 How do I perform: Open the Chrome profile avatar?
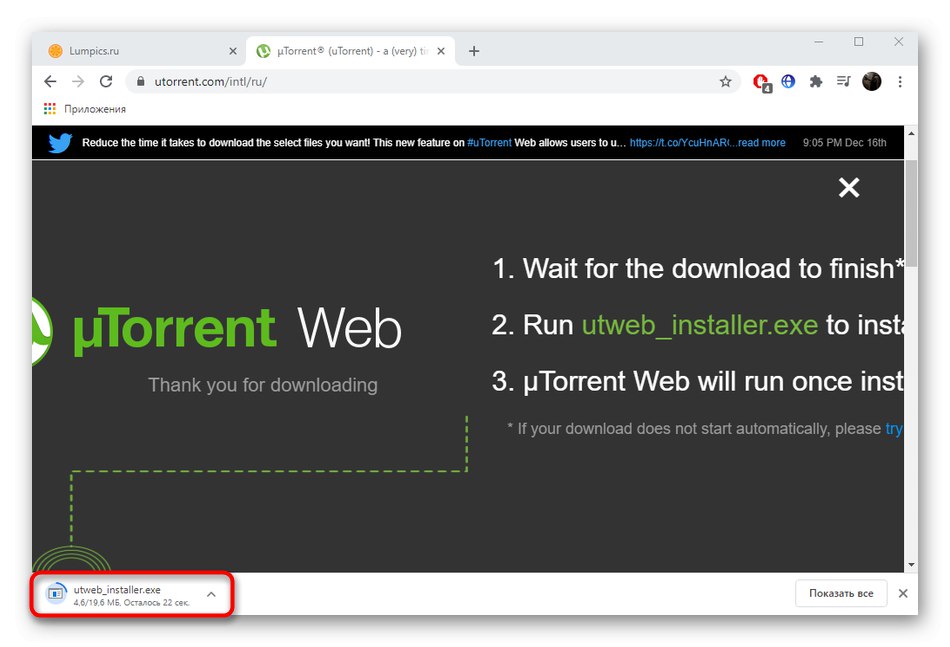tap(871, 81)
